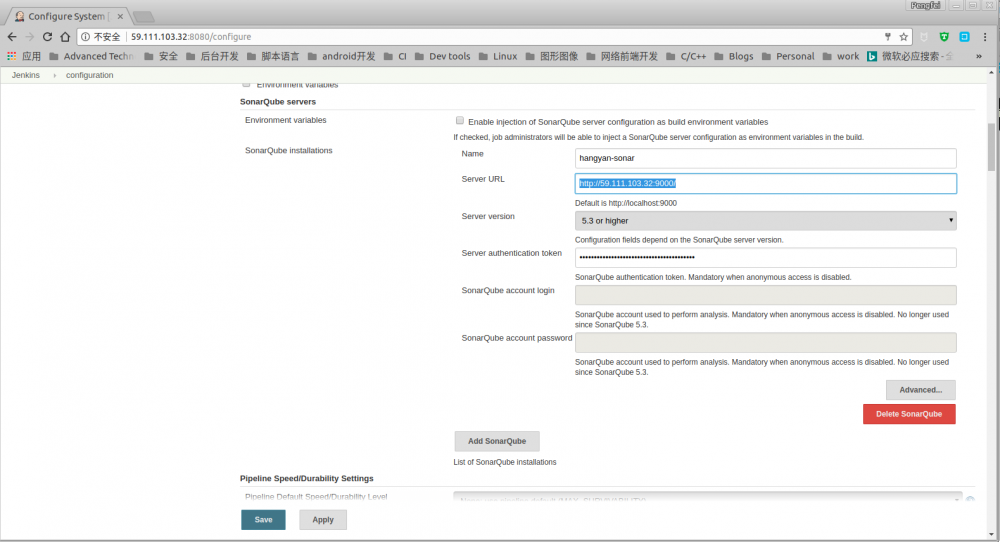Viewport: 1000px width, 542px height.
Task: Click the address bar URL
Action: point(191,37)
